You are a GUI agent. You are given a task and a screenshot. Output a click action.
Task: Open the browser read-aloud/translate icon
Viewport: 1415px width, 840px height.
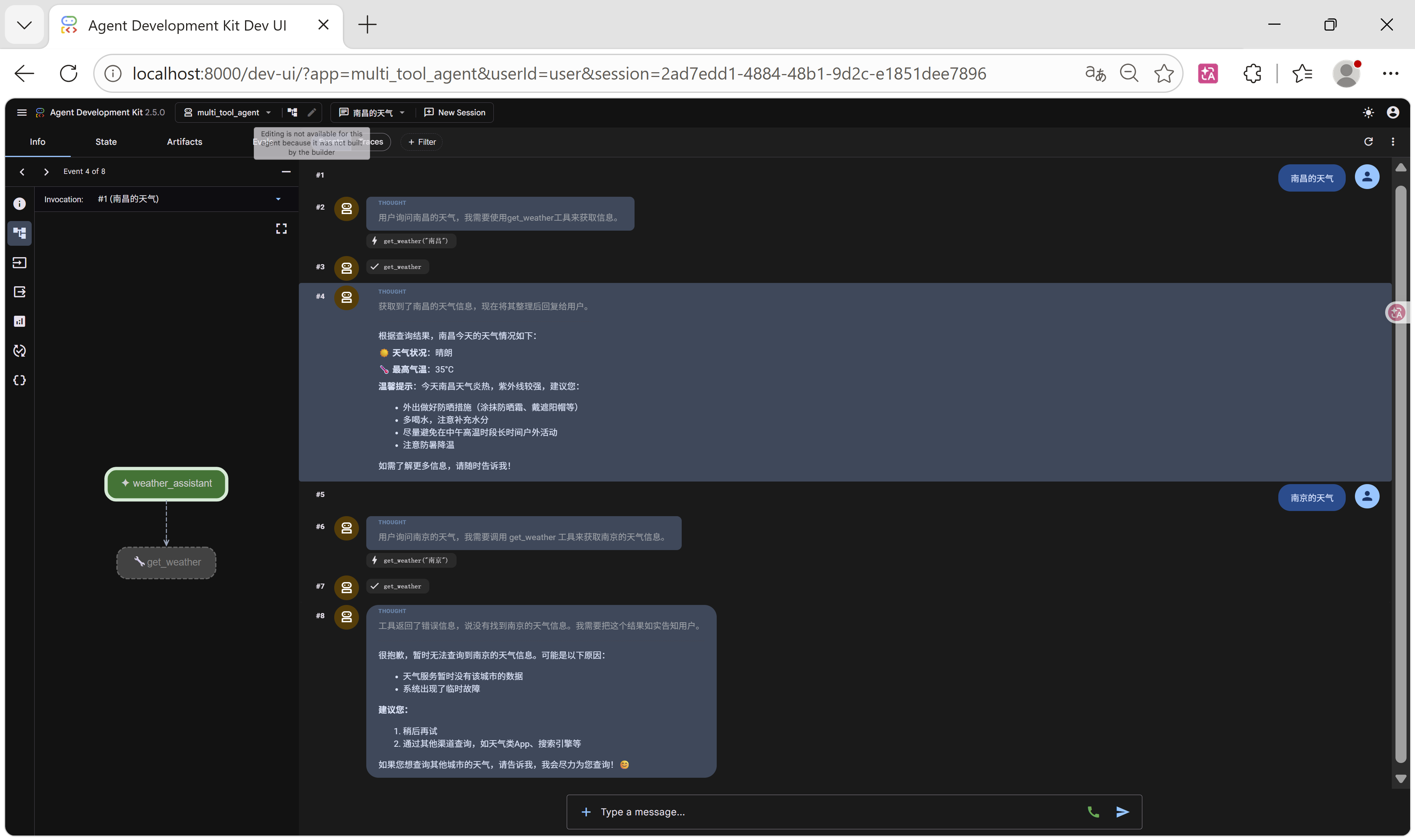[x=1095, y=74]
